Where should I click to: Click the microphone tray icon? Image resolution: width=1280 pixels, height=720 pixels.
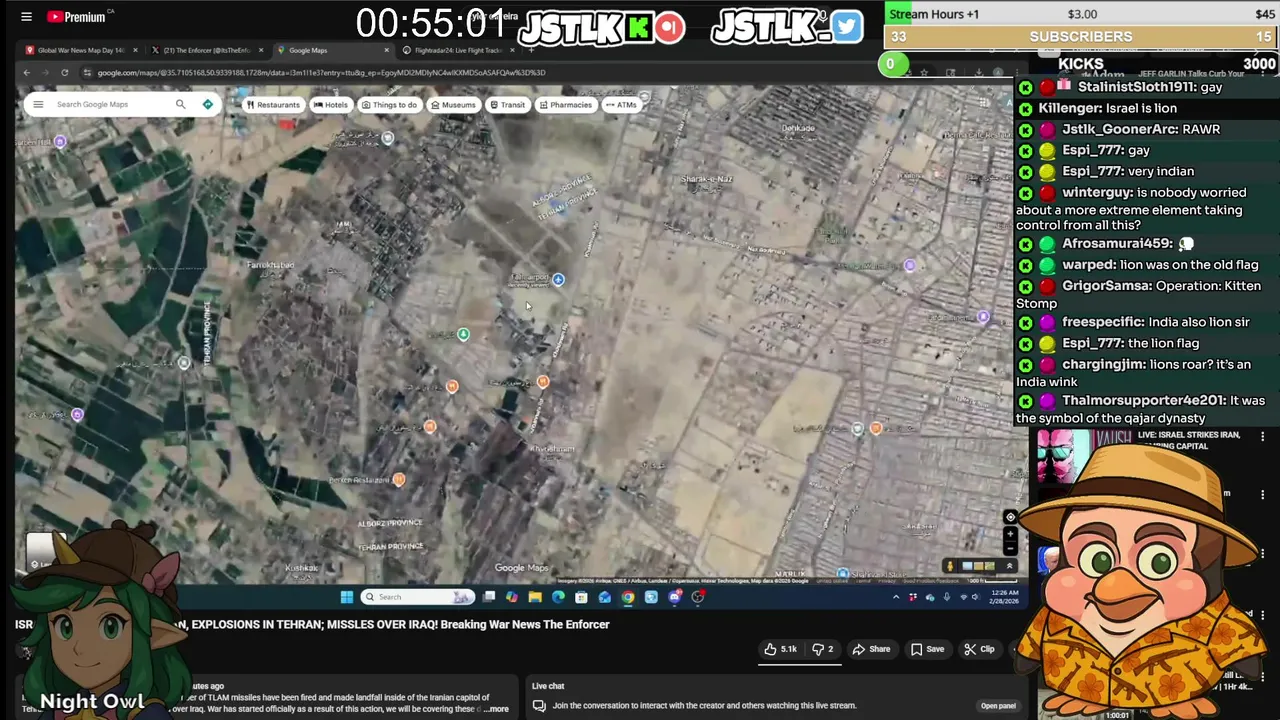(946, 597)
